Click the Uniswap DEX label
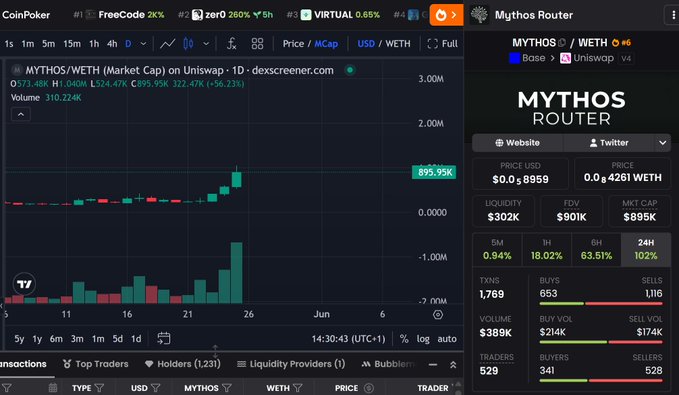679x395 pixels. pos(588,58)
